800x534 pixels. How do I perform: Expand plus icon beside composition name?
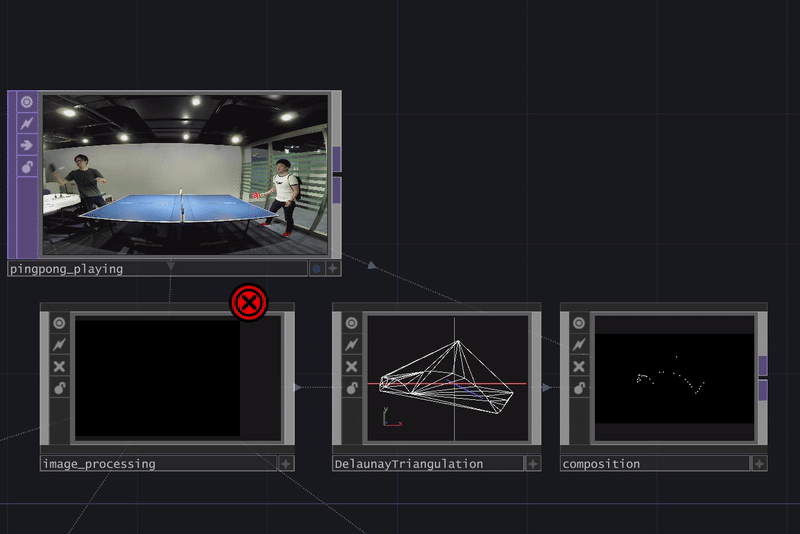point(759,464)
